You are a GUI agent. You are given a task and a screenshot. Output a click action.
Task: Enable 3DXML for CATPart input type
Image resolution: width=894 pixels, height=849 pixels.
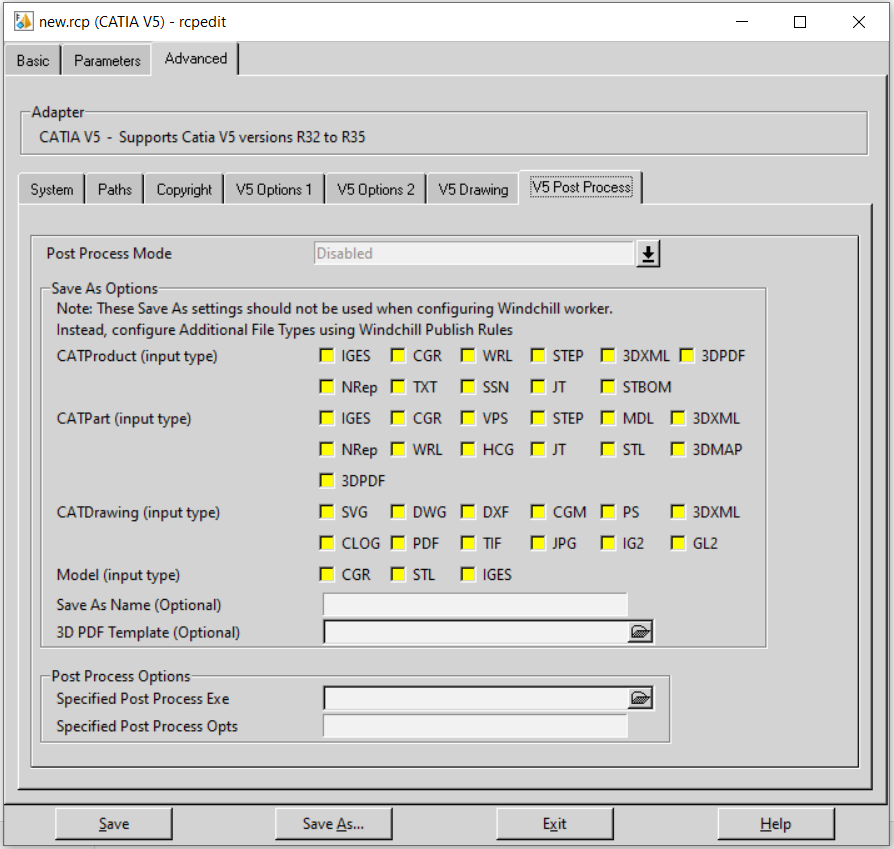click(x=678, y=419)
